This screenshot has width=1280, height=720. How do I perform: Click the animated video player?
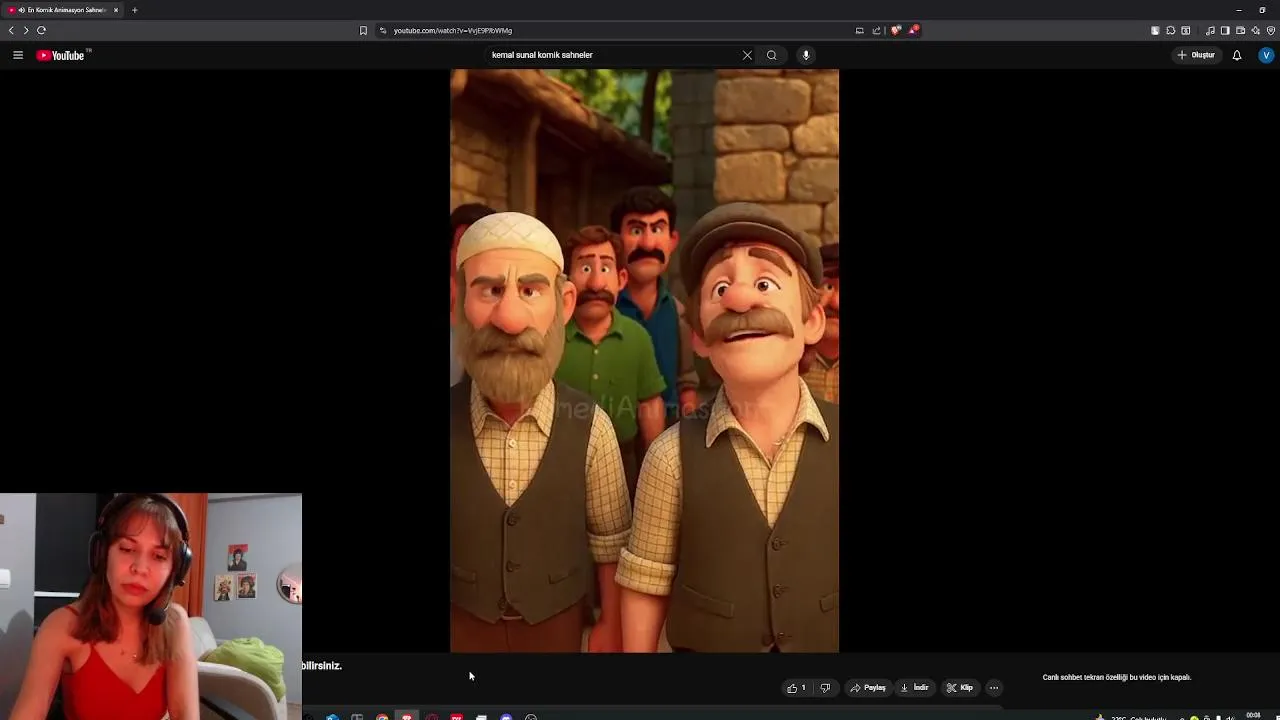pos(644,361)
